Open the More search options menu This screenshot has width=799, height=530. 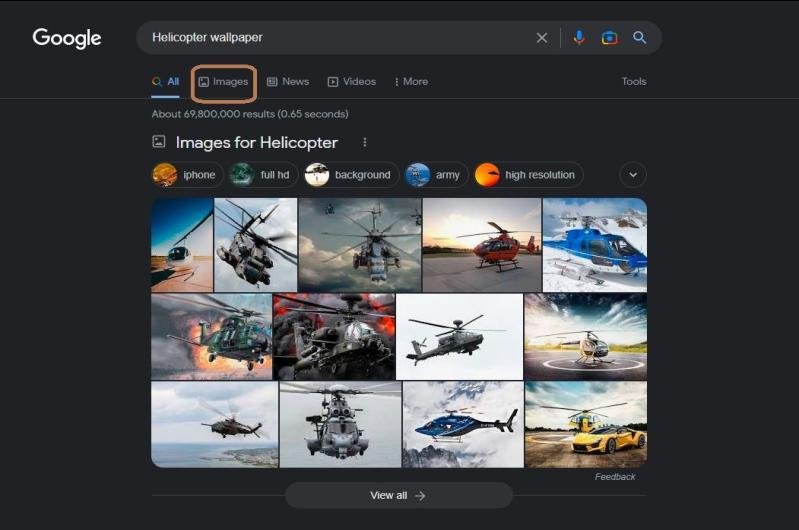(411, 82)
